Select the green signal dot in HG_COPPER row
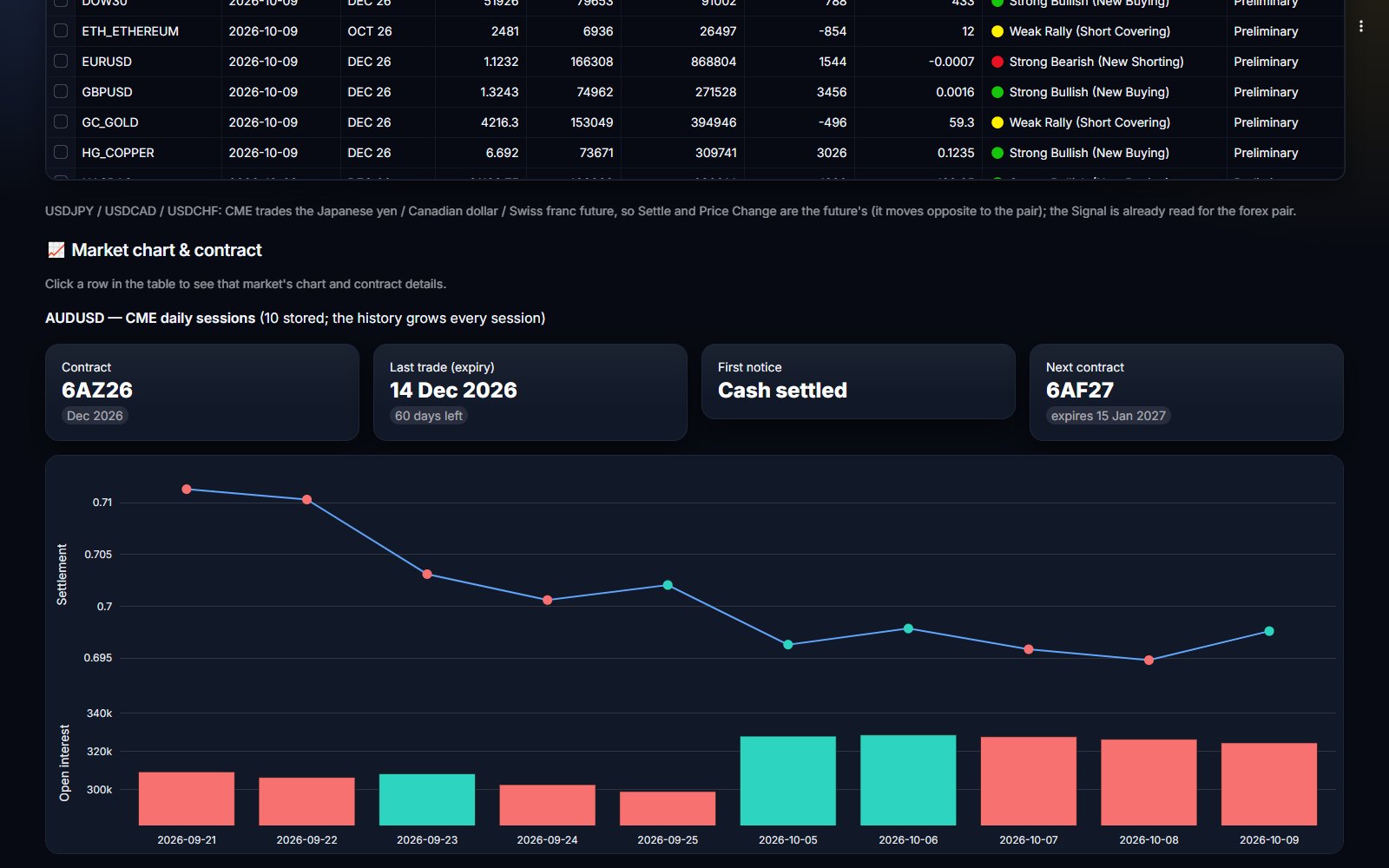1389x868 pixels. pos(997,153)
